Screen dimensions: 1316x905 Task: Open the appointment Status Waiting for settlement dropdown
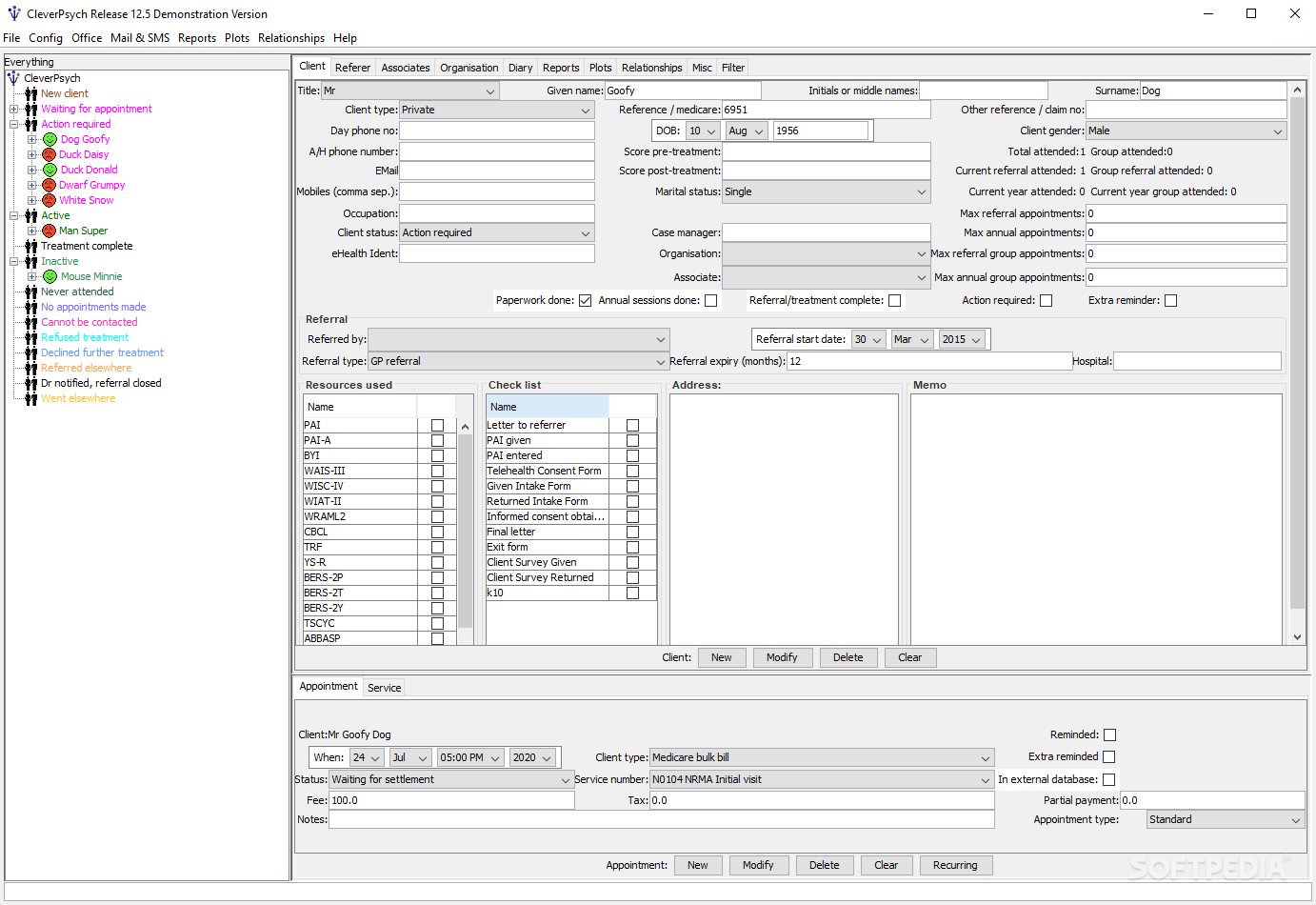click(451, 779)
